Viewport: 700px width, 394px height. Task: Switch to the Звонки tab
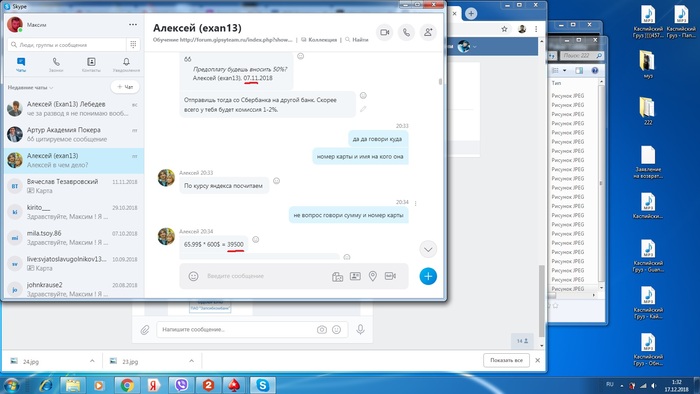coord(56,64)
